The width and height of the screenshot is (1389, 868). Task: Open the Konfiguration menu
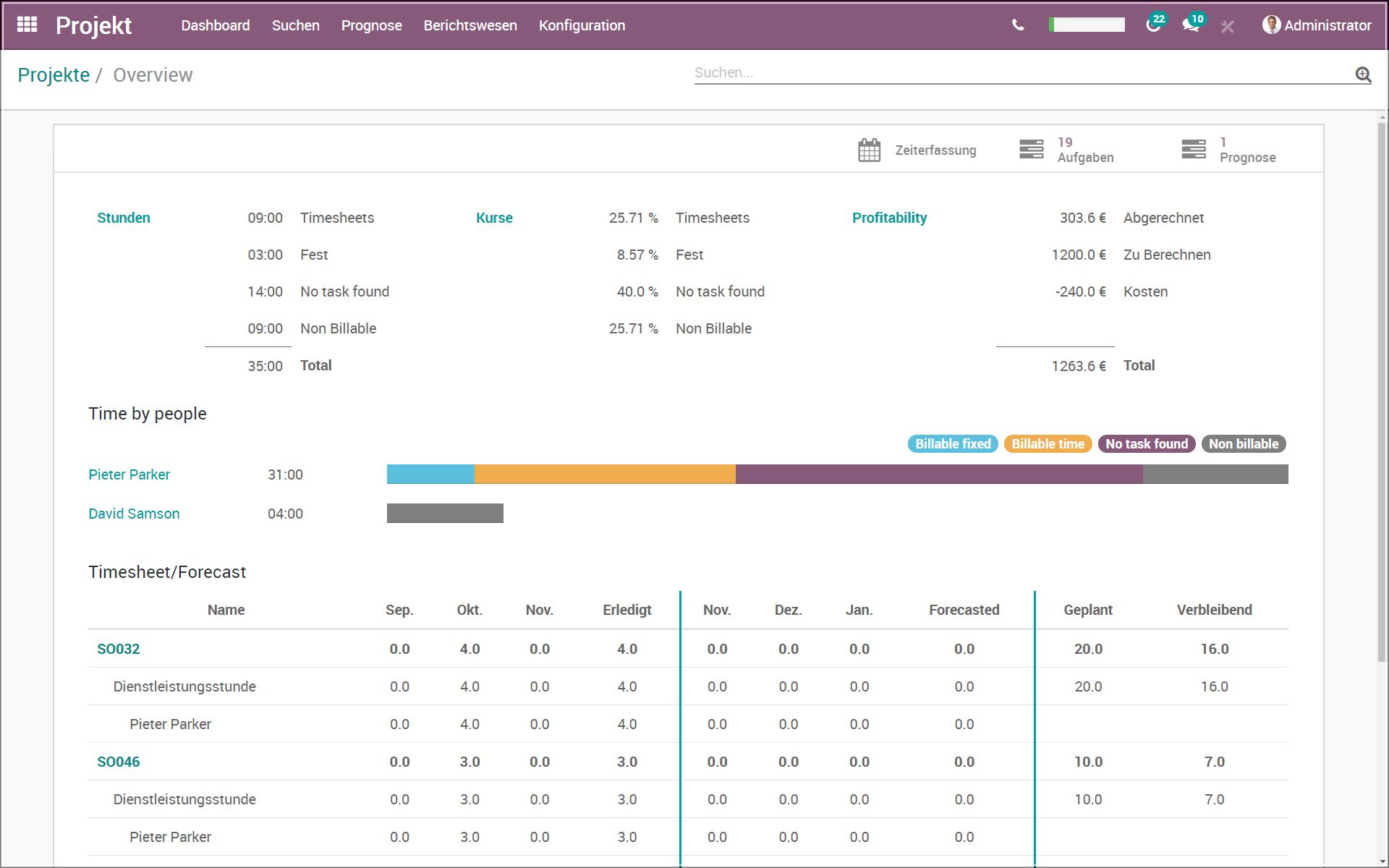coord(582,25)
